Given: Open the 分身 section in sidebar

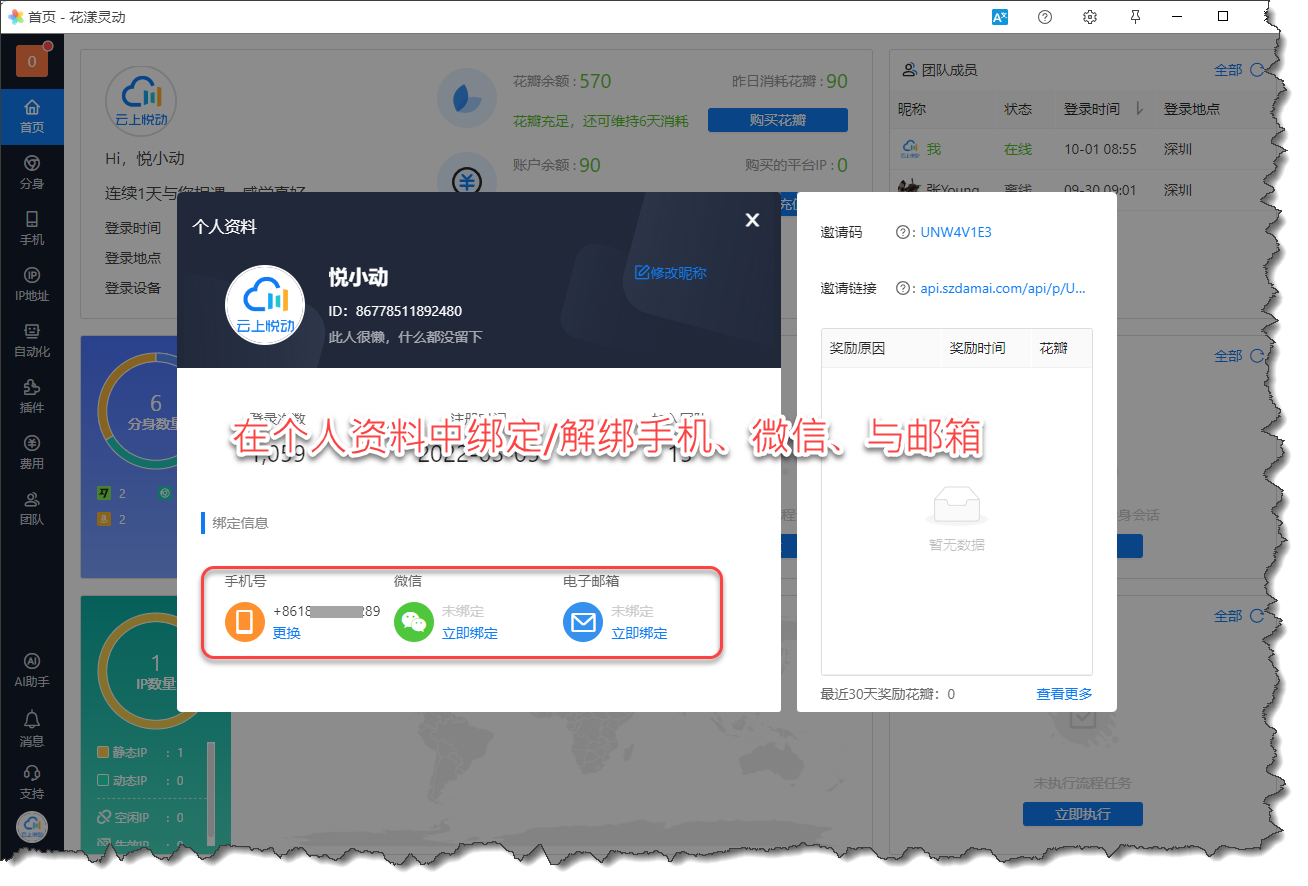Looking at the screenshot, I should [32, 171].
